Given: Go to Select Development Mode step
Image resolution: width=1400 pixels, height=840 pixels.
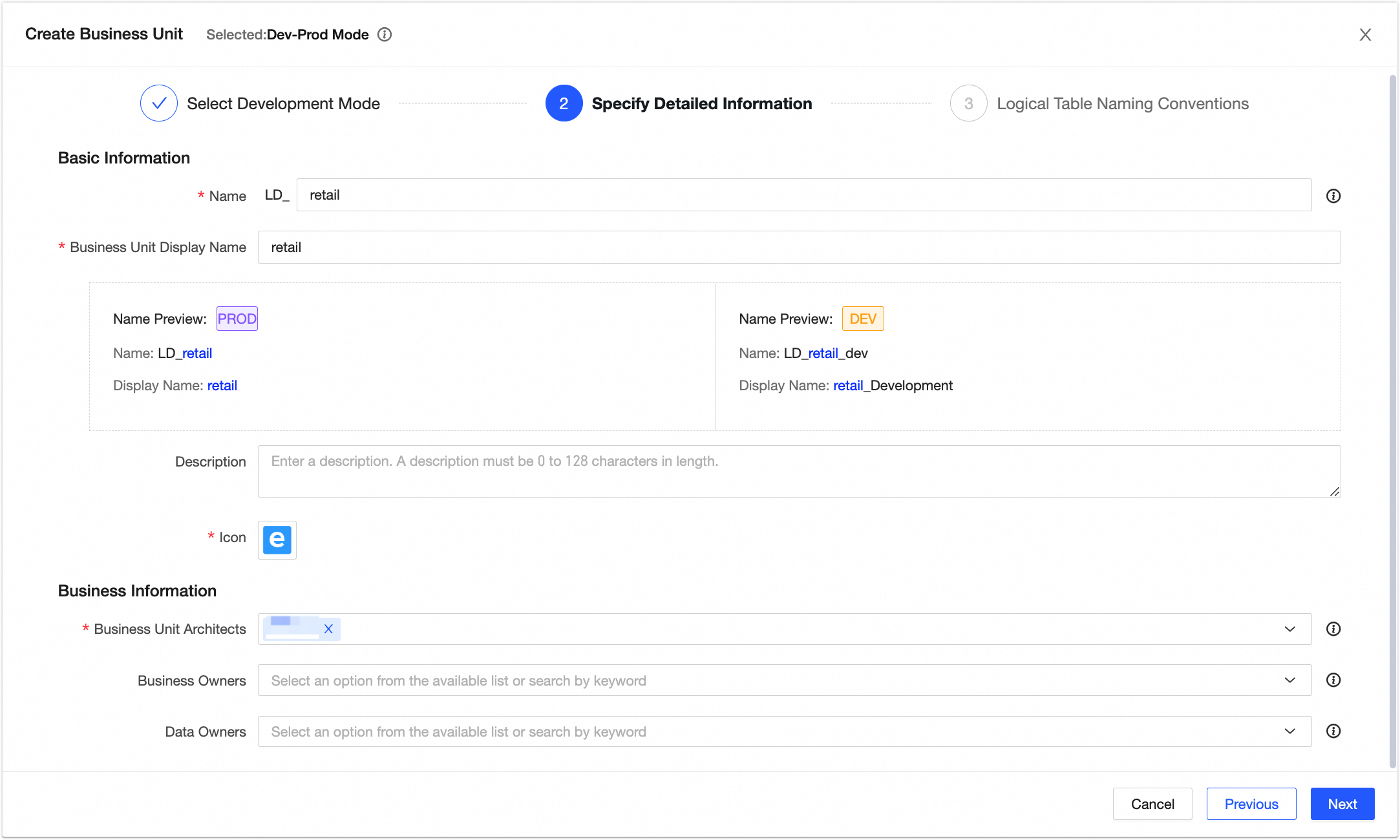Looking at the screenshot, I should coord(283,103).
